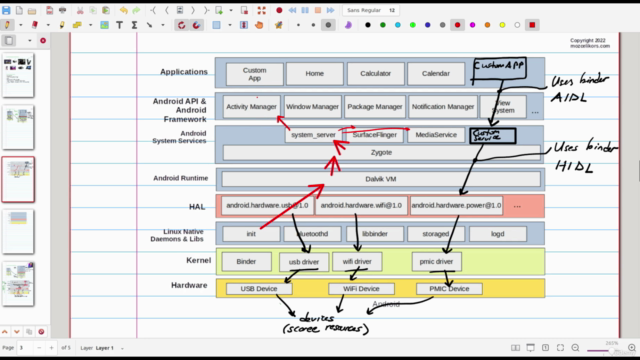
Task: Create a new document
Action: click(x=19, y=10)
